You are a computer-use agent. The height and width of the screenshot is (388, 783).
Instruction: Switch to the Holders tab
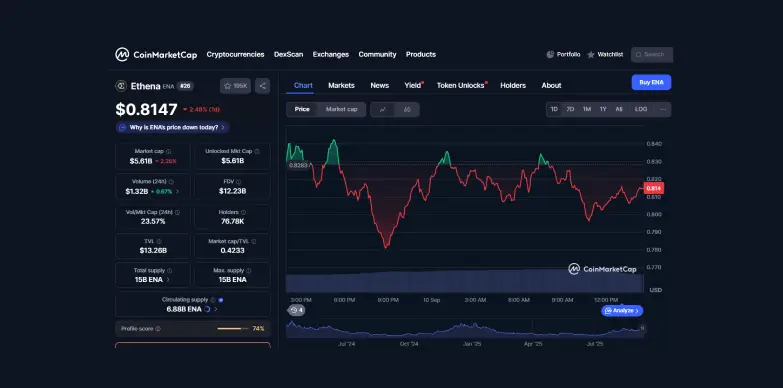point(513,85)
